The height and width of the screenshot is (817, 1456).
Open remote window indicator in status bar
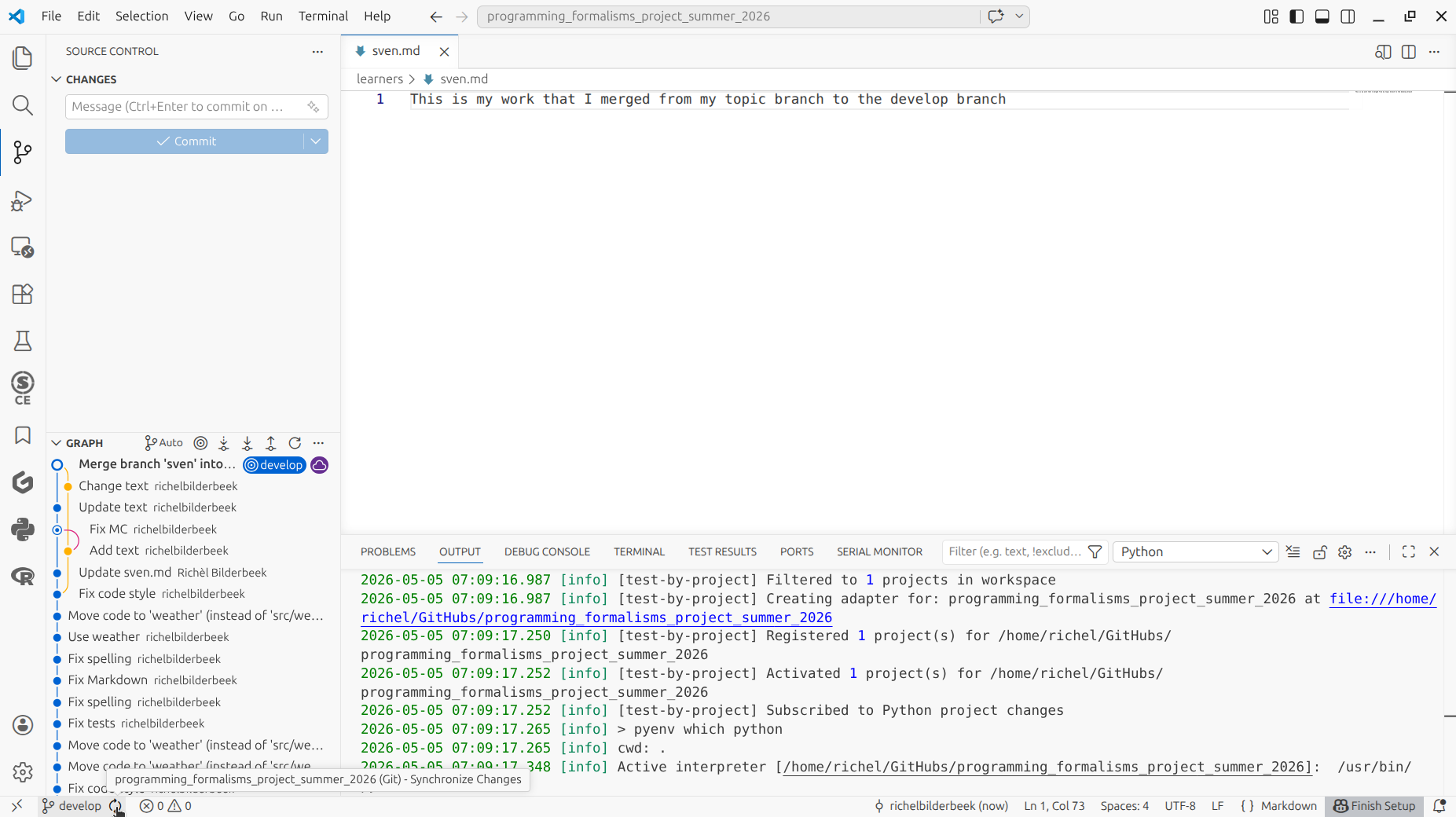(17, 806)
